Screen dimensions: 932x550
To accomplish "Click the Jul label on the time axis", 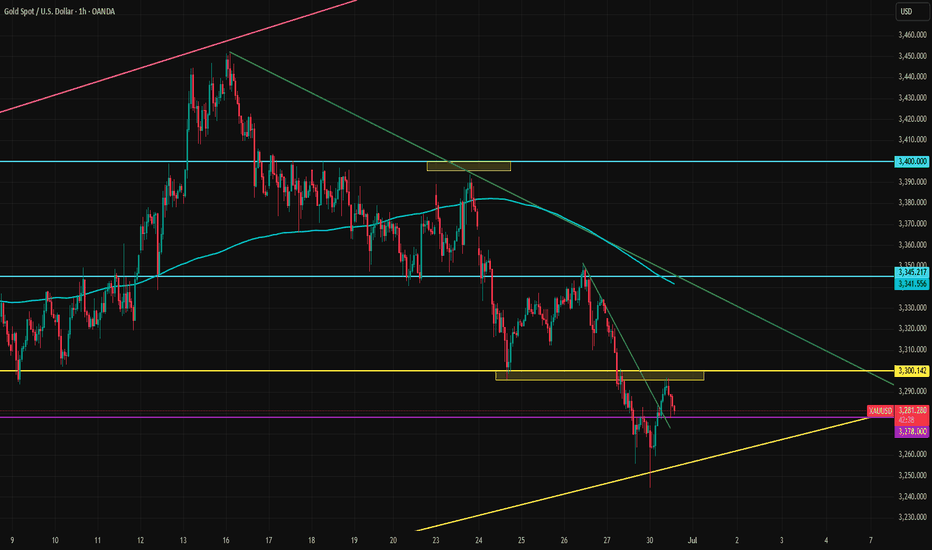I will (x=692, y=540).
